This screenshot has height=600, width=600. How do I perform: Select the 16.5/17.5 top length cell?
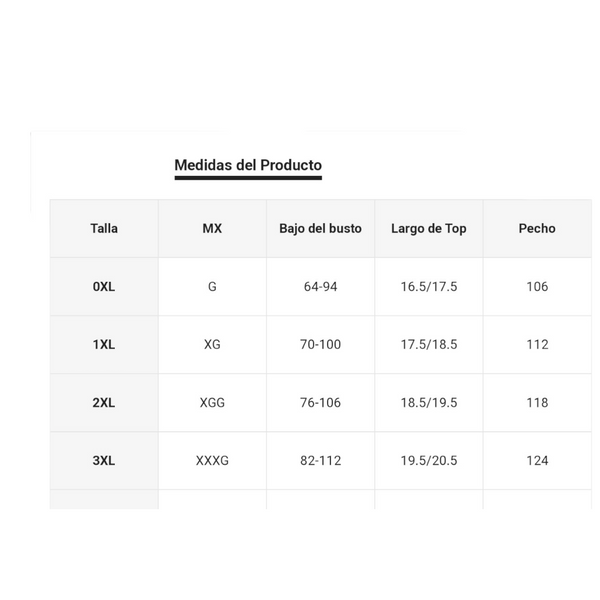(429, 286)
